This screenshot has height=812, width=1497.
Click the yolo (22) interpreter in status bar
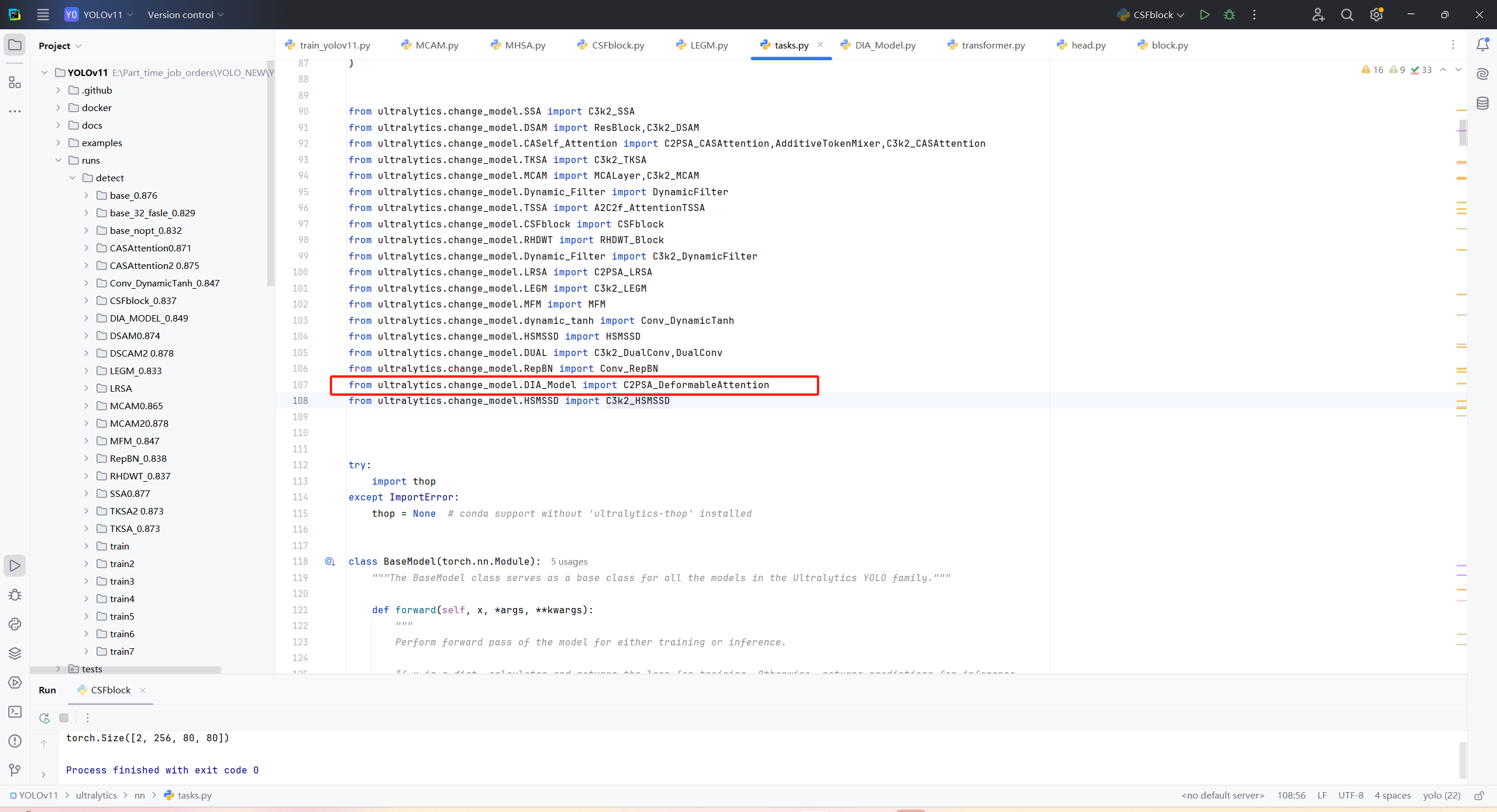1441,795
